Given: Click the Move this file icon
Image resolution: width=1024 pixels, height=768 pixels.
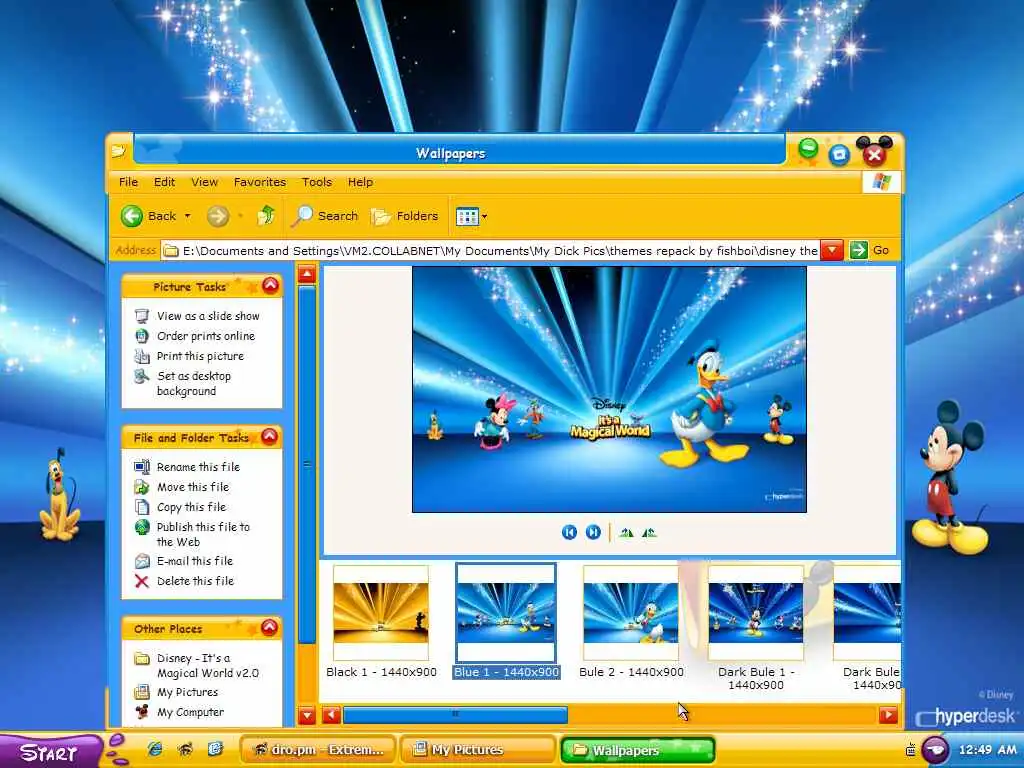Looking at the screenshot, I should pyautogui.click(x=142, y=487).
